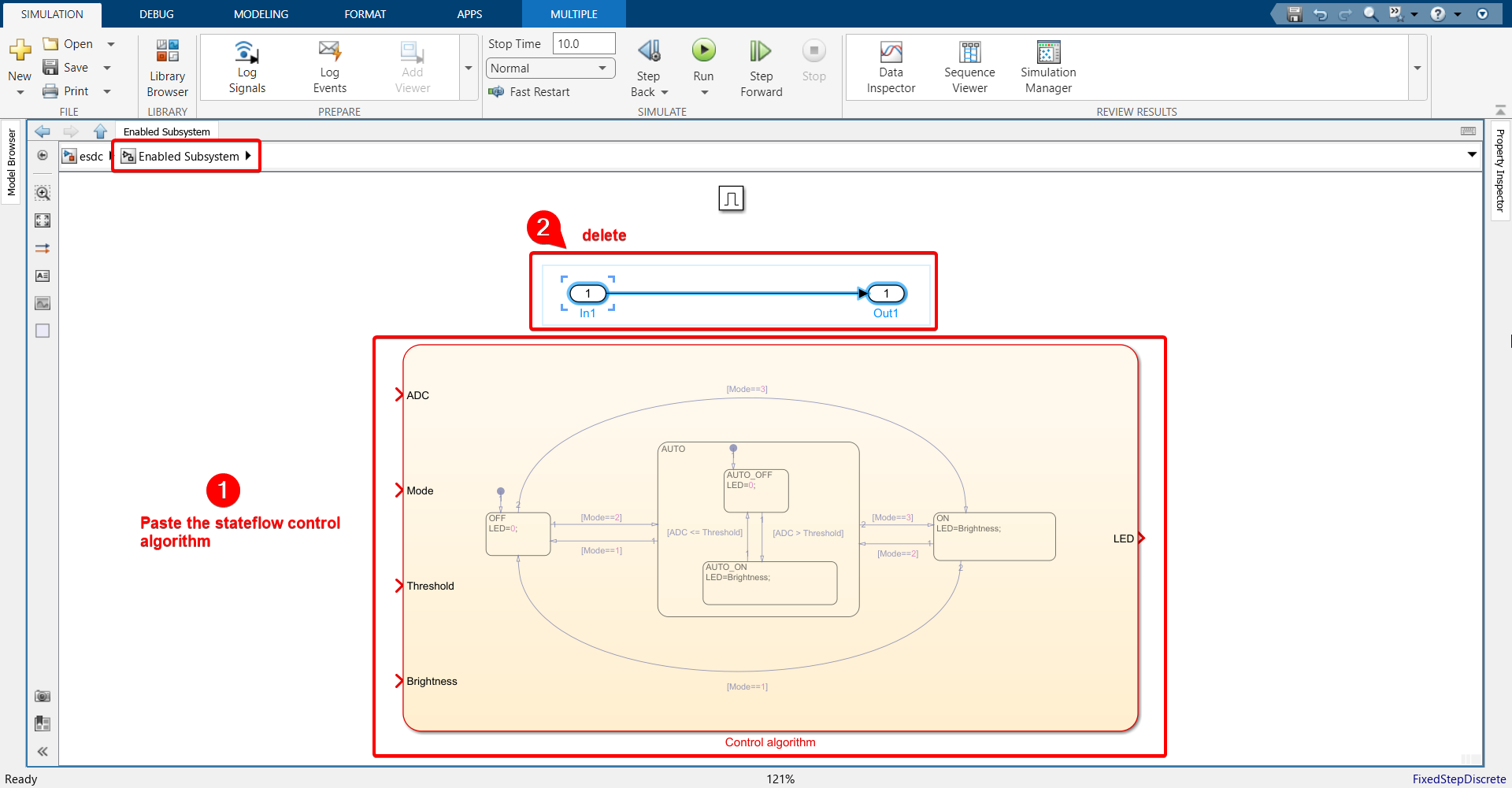This screenshot has height=788, width=1512.
Task: Open the Step Back dropdown arrow
Action: 665,92
